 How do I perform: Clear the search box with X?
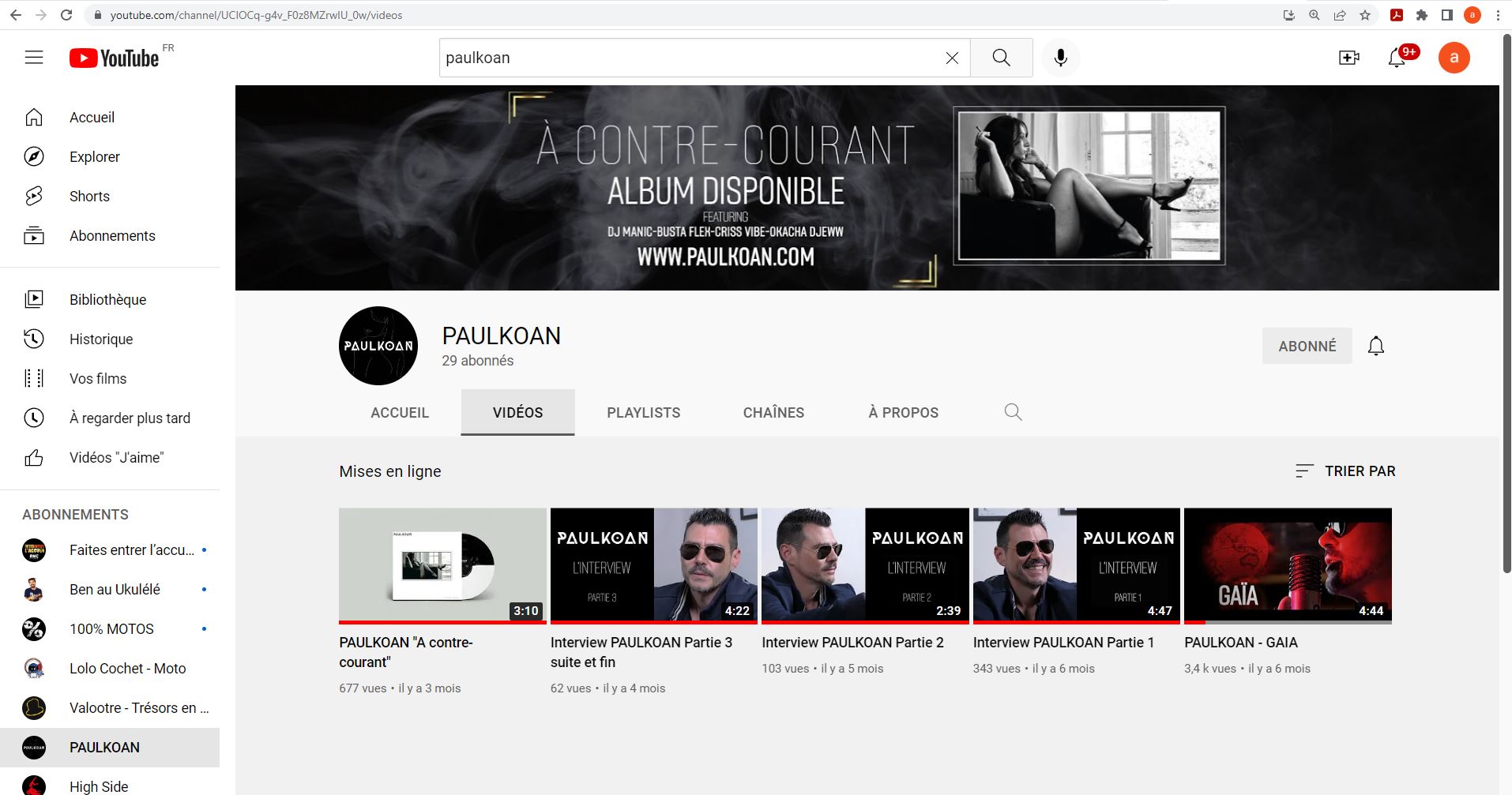click(952, 58)
